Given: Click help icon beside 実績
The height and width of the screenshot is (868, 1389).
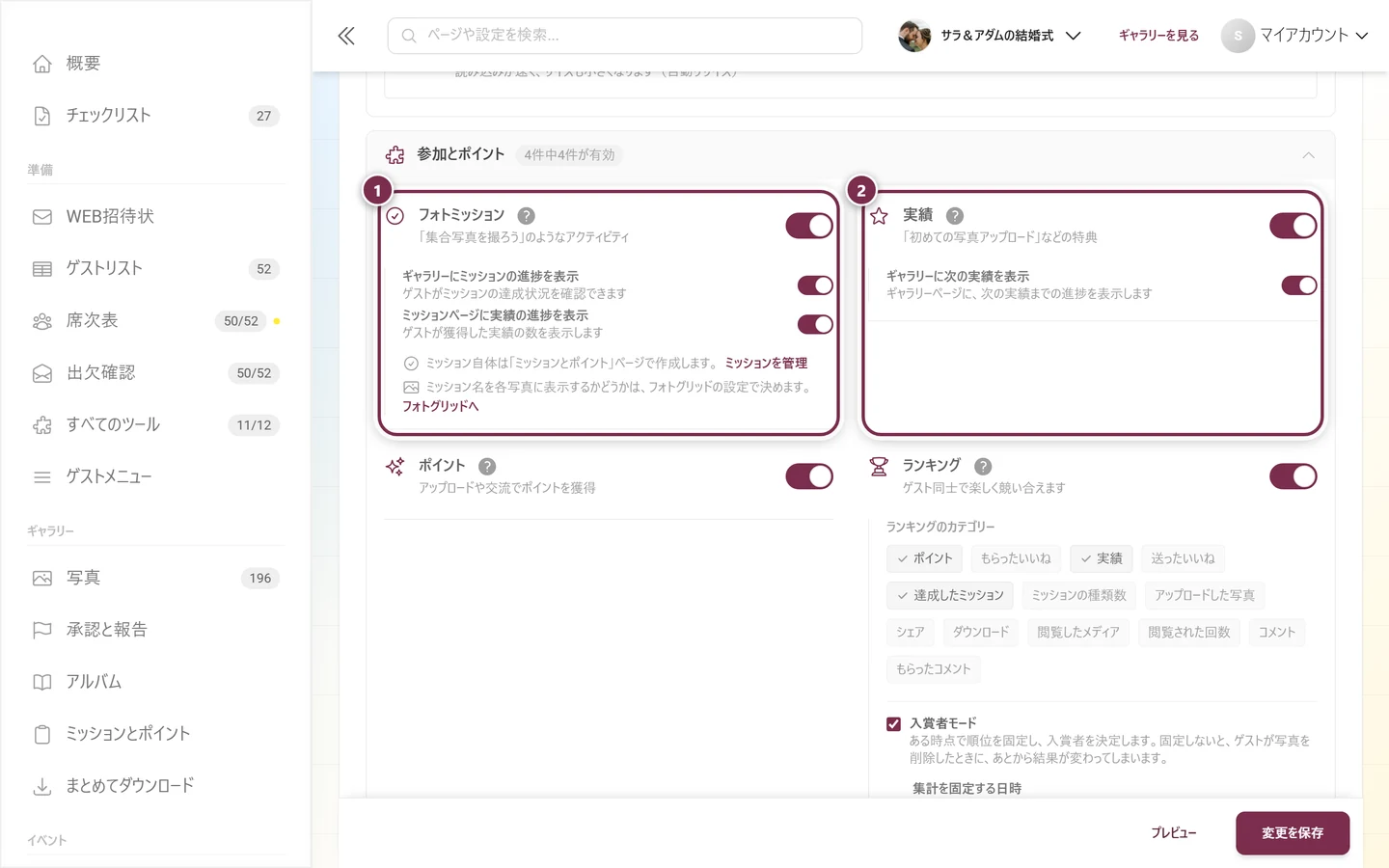Looking at the screenshot, I should pos(955,216).
